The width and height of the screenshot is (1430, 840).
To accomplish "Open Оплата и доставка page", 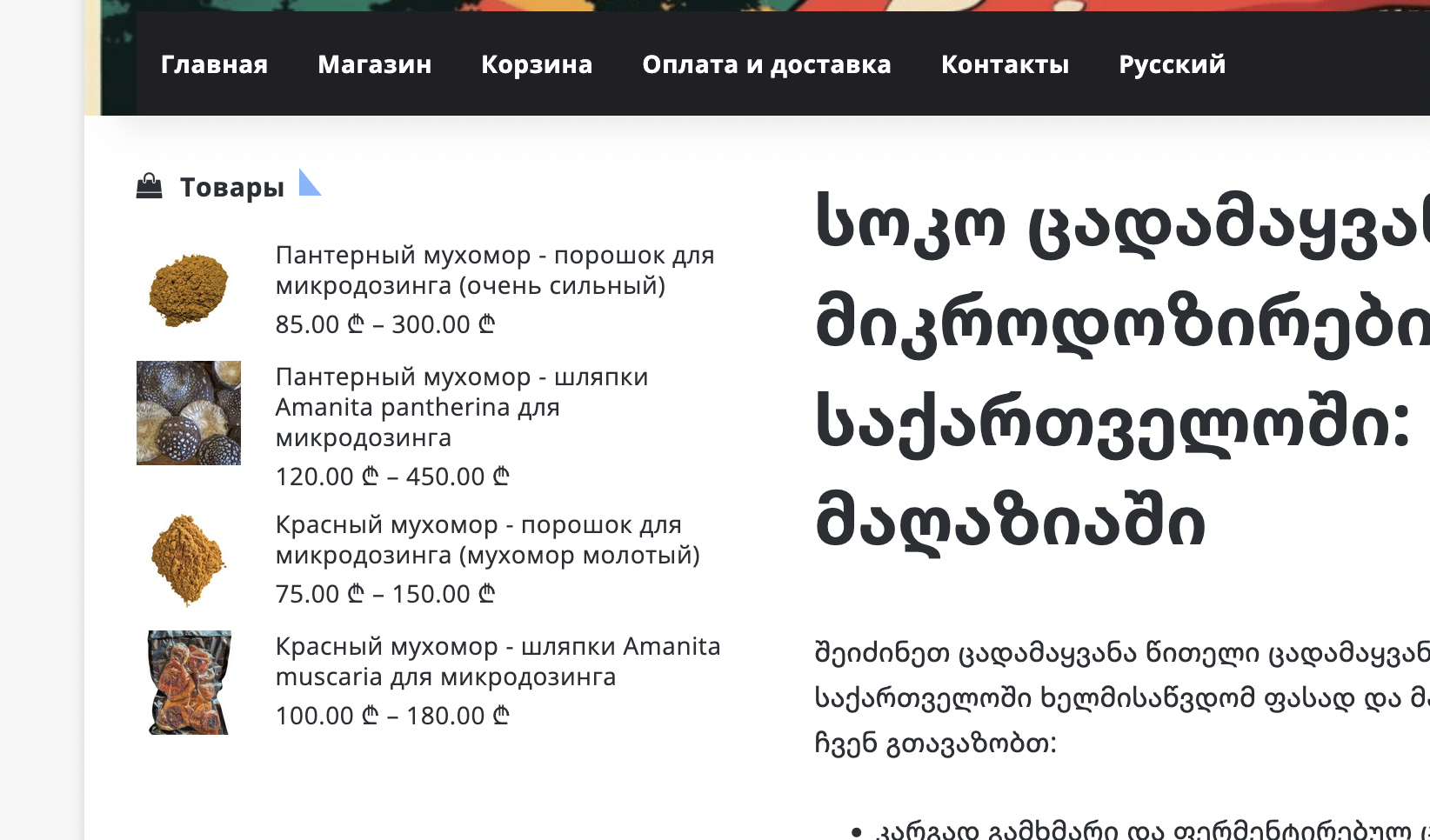I will point(766,64).
